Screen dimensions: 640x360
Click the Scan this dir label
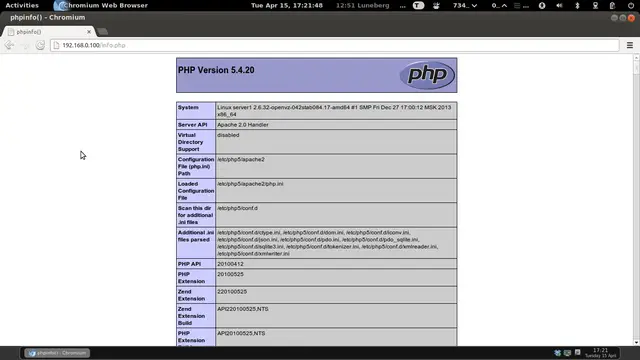(196, 215)
